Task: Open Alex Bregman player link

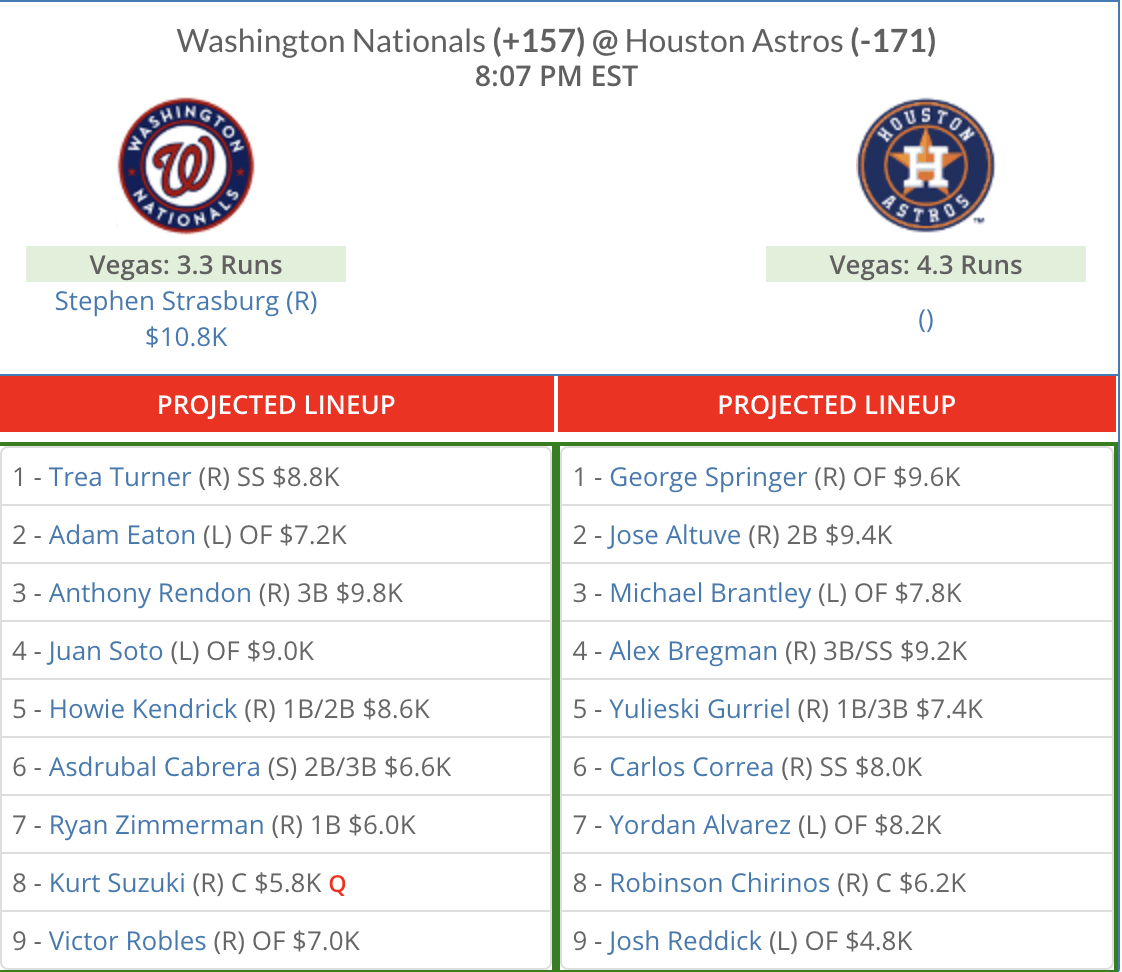Action: 693,651
